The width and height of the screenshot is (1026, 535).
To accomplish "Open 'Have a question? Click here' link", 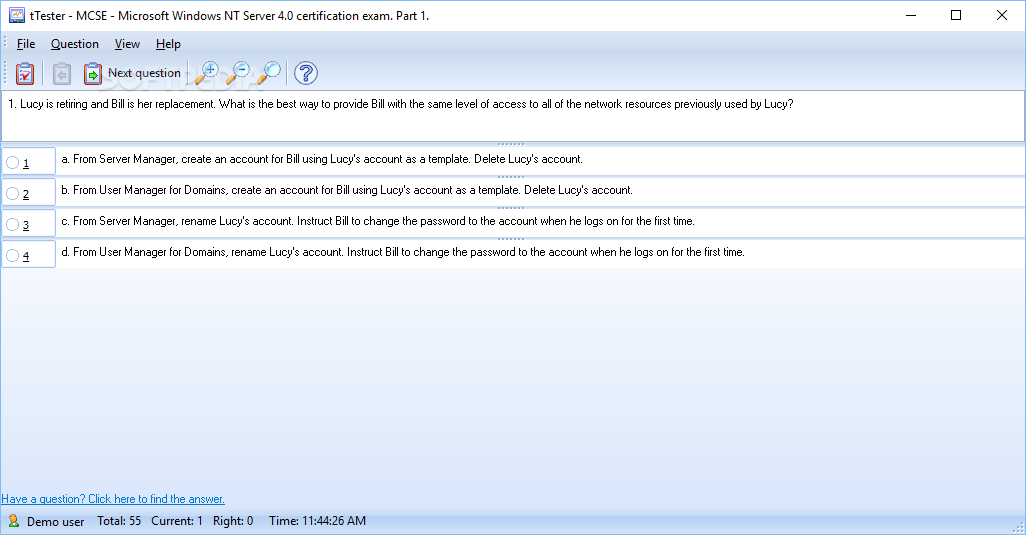I will point(113,499).
